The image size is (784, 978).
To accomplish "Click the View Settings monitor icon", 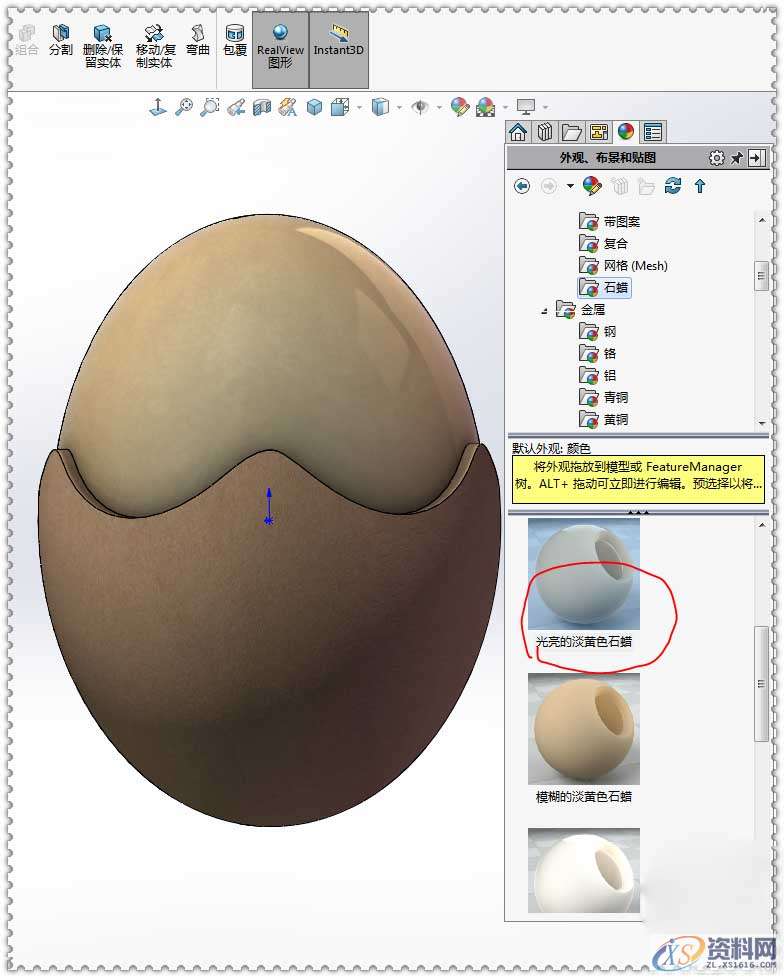I will 526,107.
